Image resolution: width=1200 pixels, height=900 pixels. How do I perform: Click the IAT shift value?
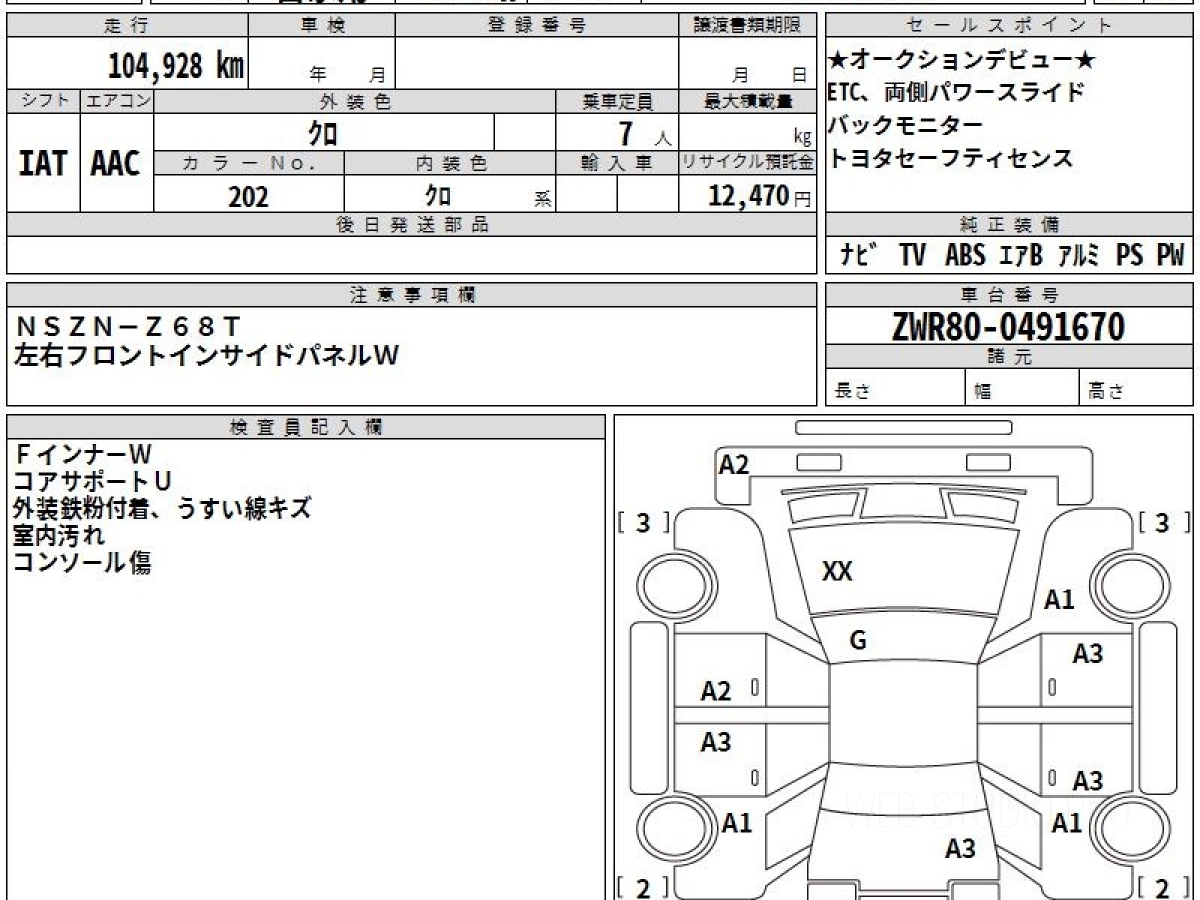click(43, 164)
